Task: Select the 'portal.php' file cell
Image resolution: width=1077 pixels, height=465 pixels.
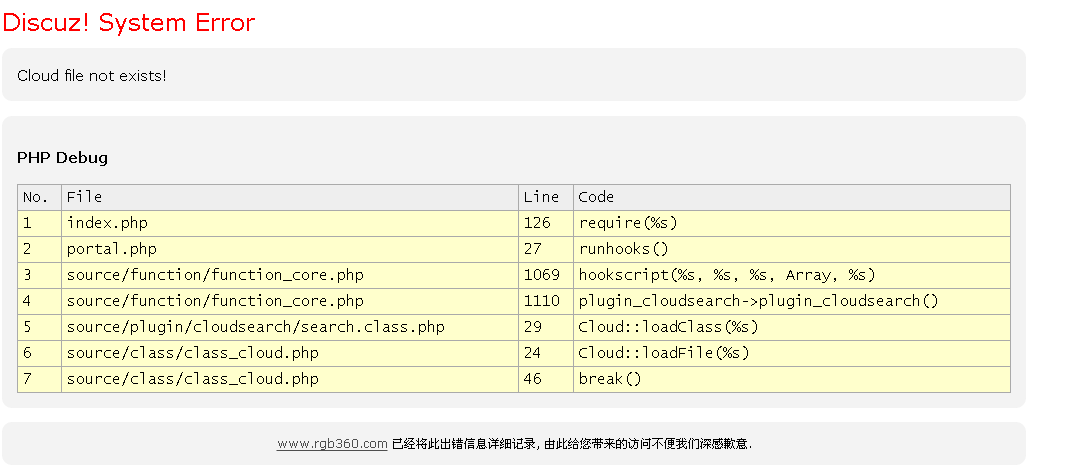Action: tap(290, 249)
